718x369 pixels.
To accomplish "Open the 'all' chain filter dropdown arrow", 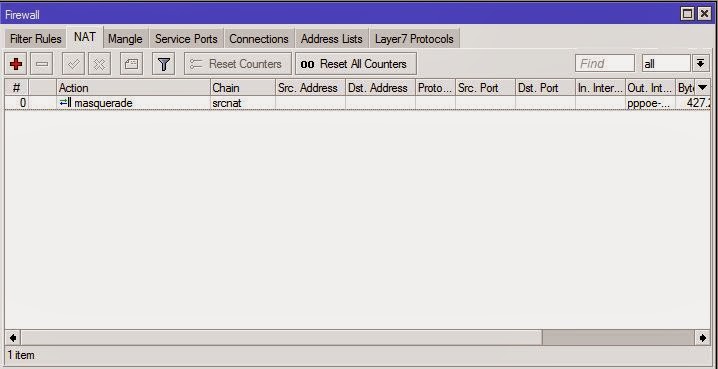I will pyautogui.click(x=701, y=64).
